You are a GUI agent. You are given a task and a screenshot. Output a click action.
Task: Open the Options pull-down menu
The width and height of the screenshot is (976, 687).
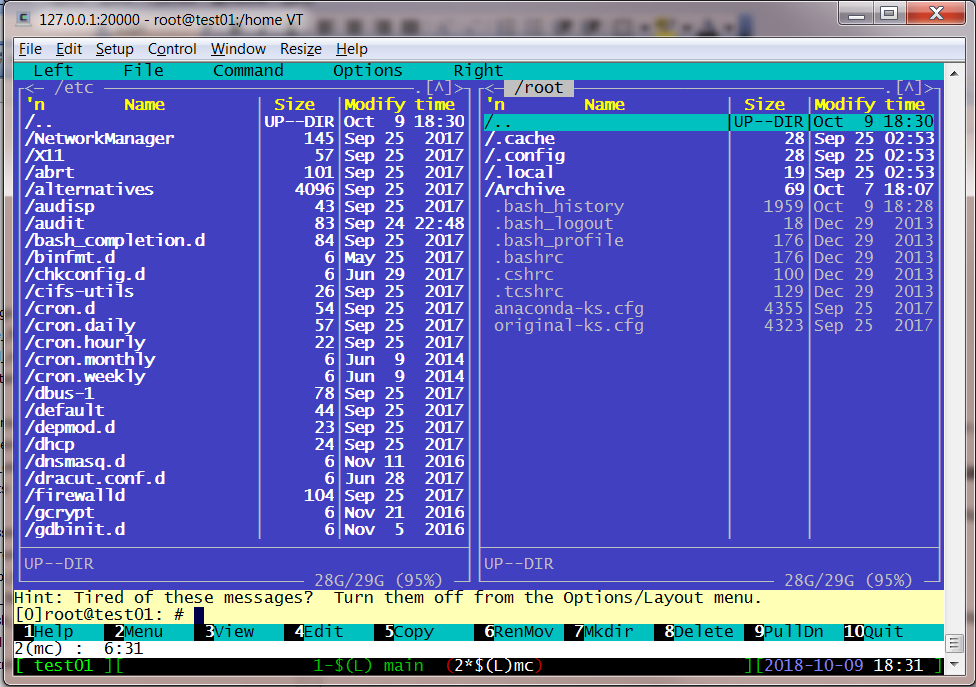click(x=367, y=71)
